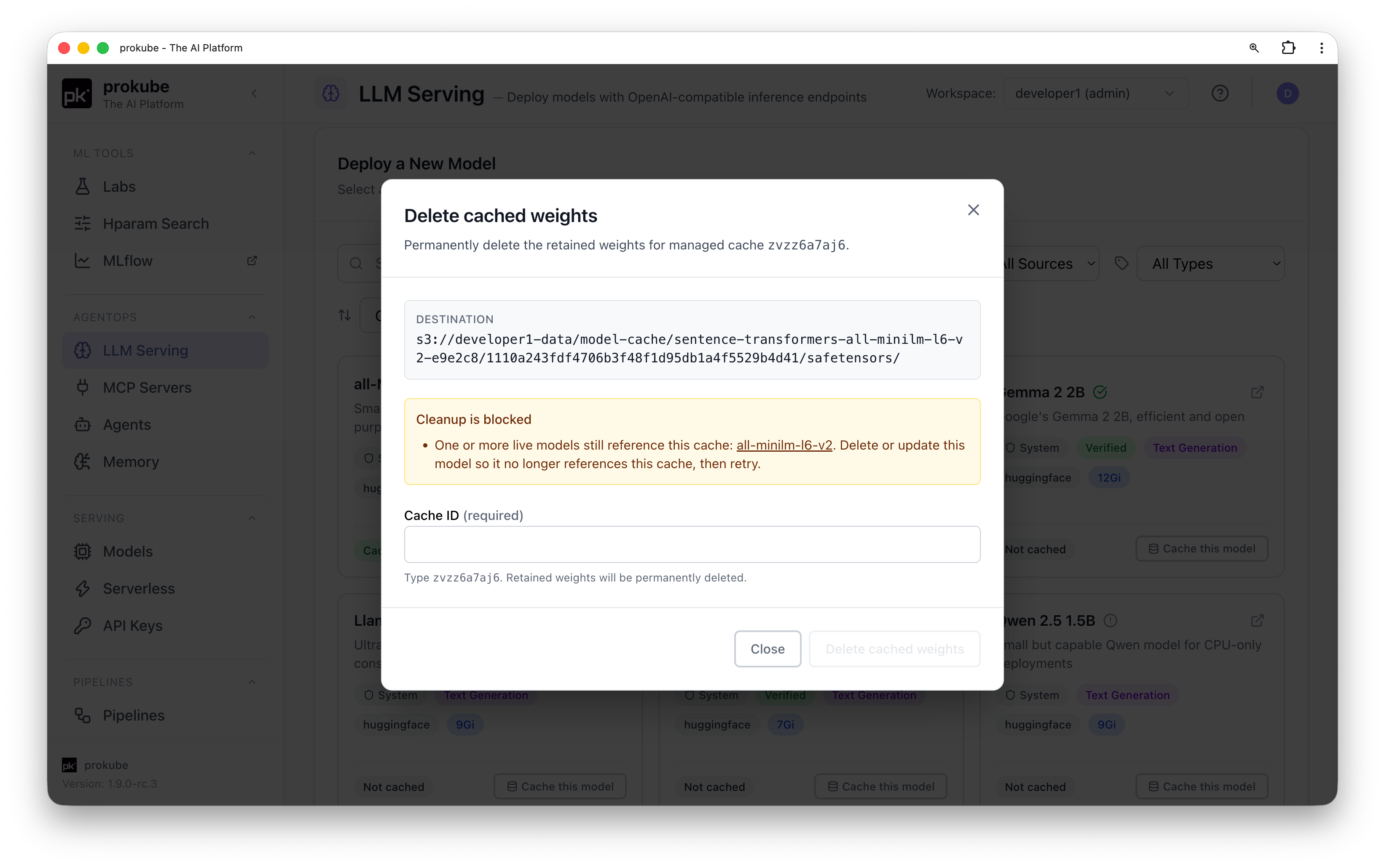Click the MLflow chart icon
Screen dimensions: 1385x868
[83, 261]
